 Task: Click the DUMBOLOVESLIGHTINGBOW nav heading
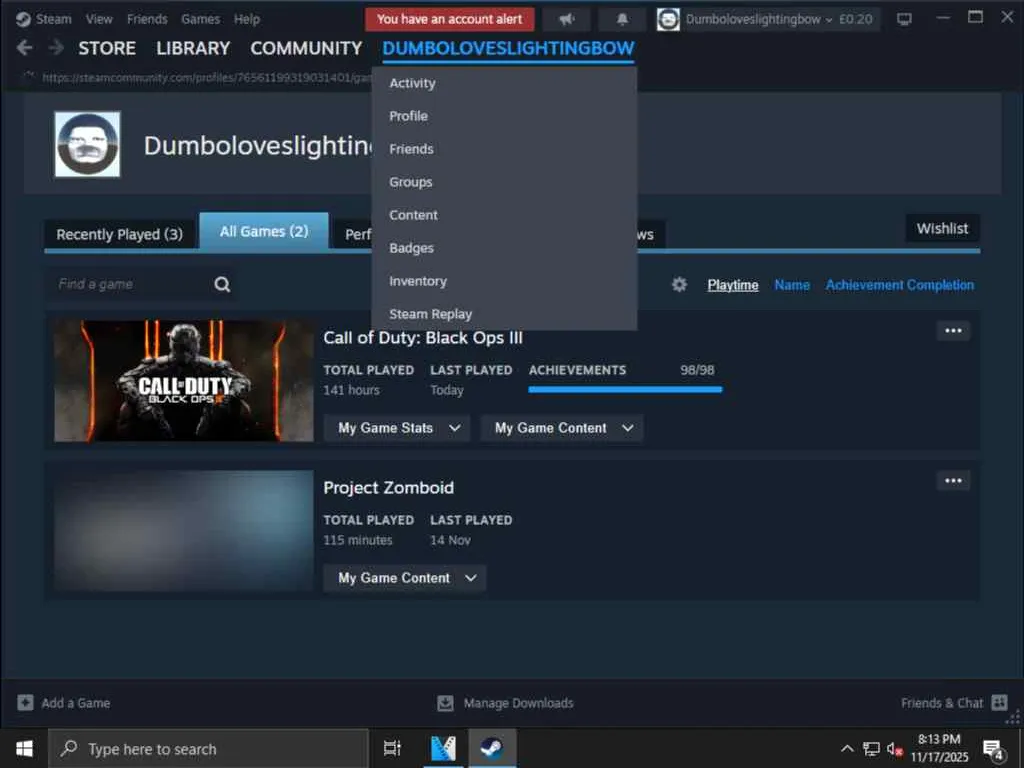[508, 48]
